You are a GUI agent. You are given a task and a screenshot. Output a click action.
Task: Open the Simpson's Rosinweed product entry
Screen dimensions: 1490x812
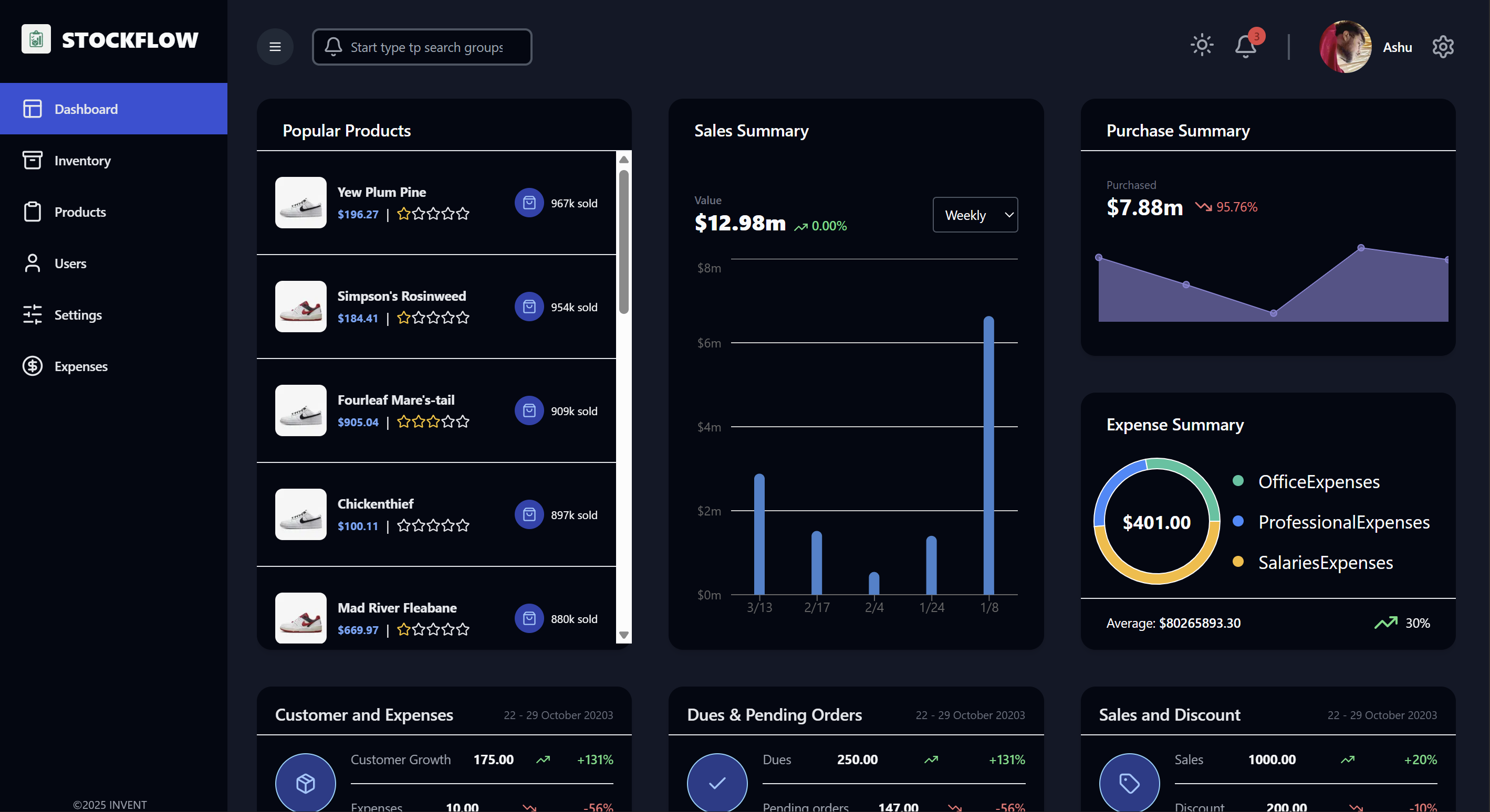click(x=401, y=296)
